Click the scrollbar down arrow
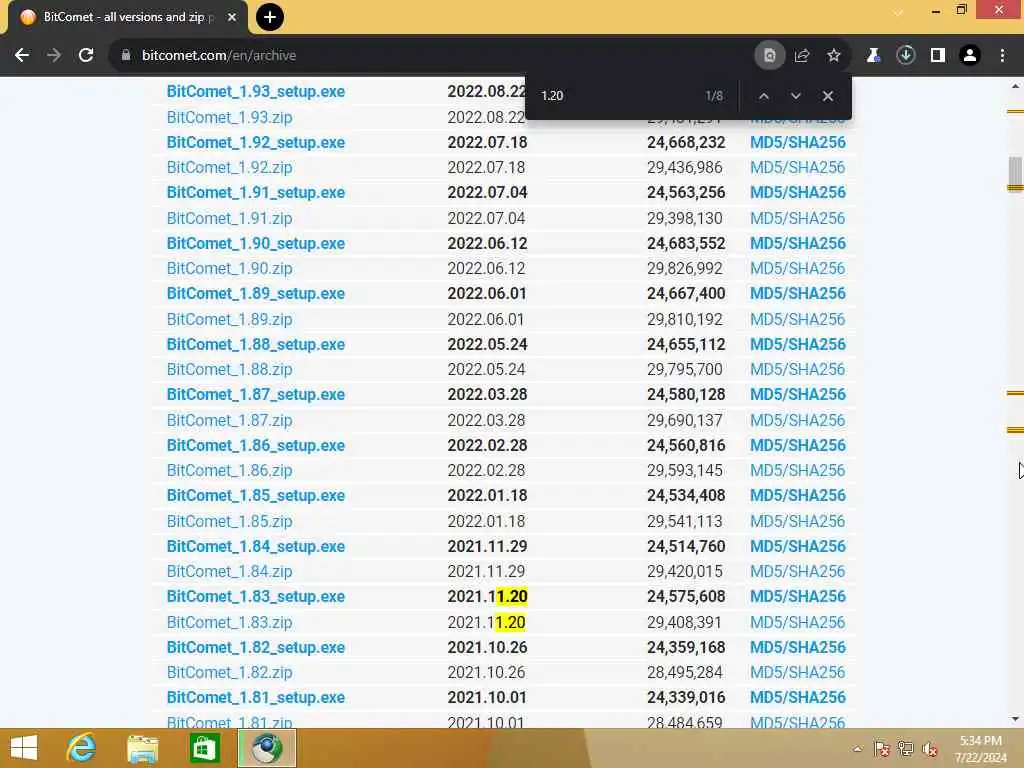 (1015, 719)
